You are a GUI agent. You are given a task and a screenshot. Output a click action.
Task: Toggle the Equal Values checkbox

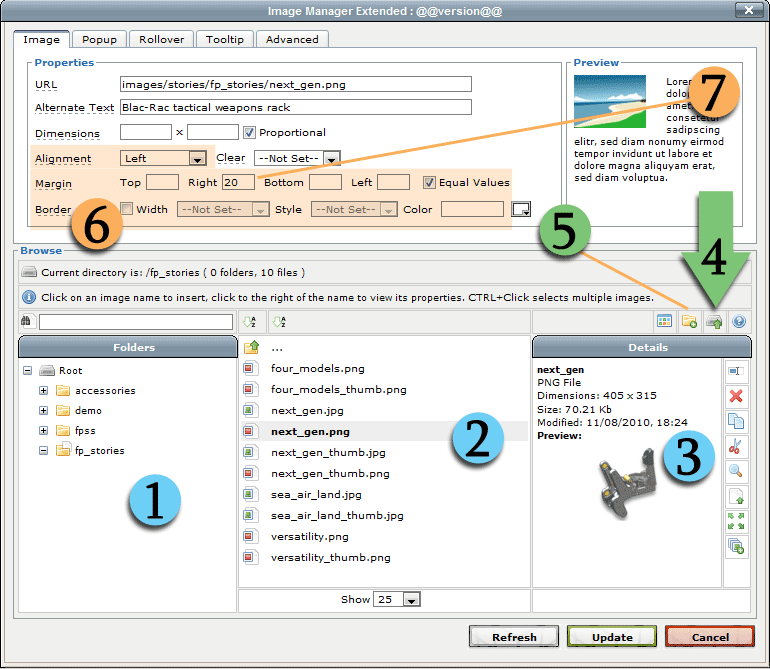[429, 182]
